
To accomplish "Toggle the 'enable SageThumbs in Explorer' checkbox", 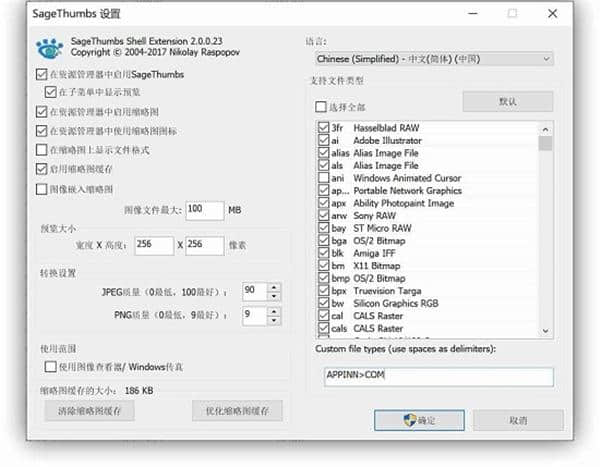I will pos(41,74).
